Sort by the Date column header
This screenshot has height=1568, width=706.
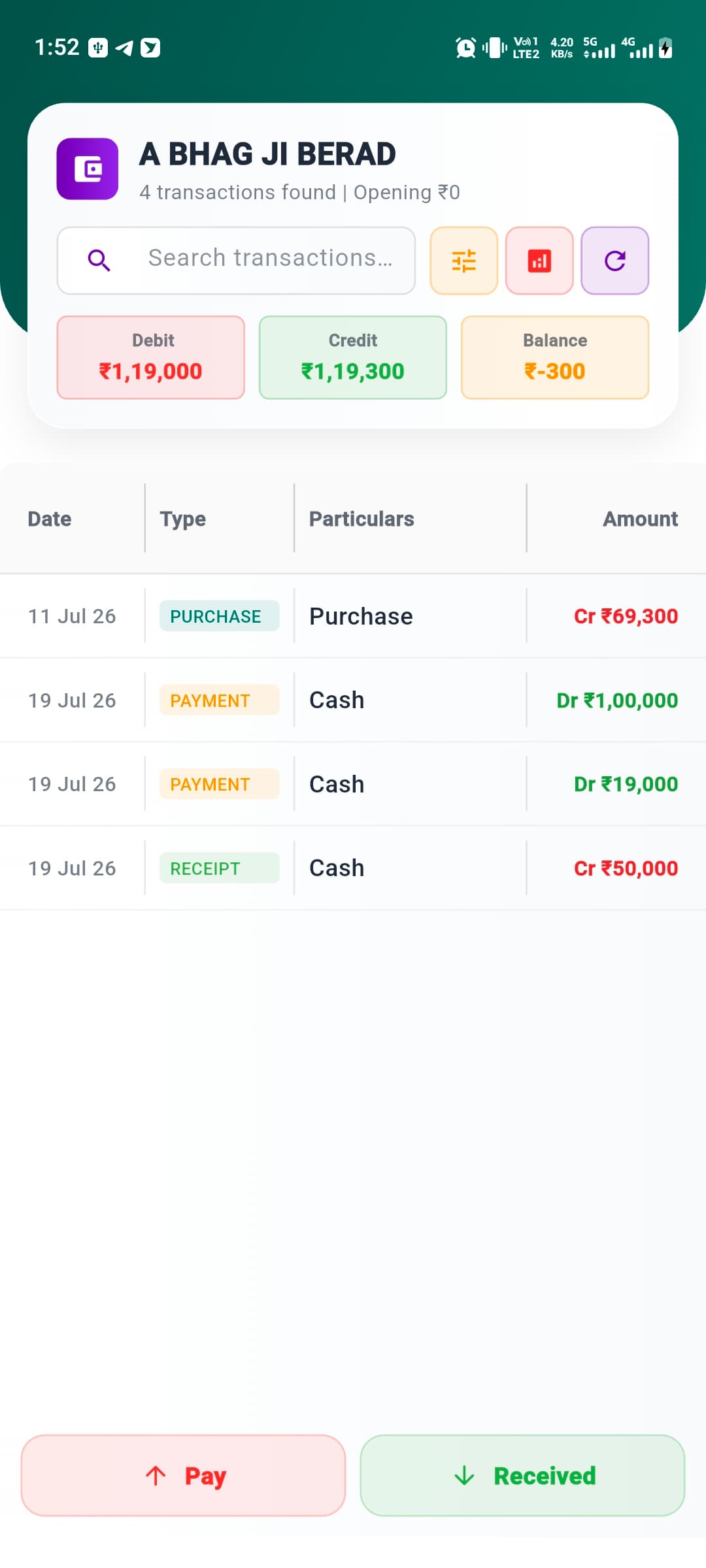click(50, 519)
